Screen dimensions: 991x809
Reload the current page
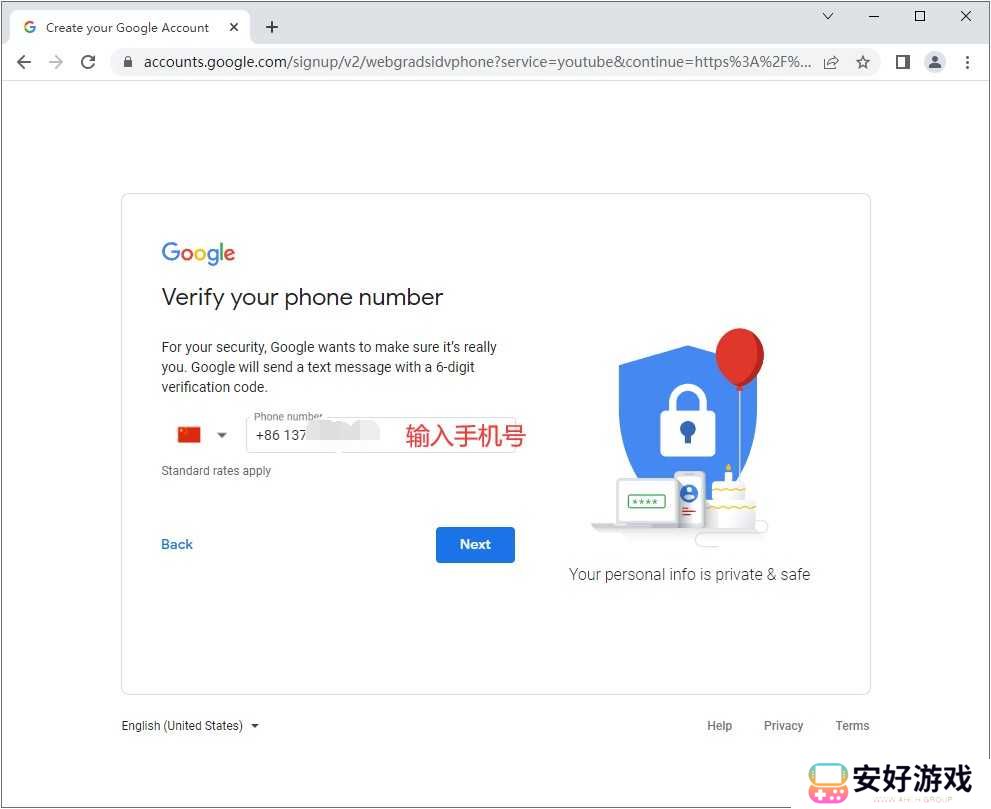(x=88, y=62)
